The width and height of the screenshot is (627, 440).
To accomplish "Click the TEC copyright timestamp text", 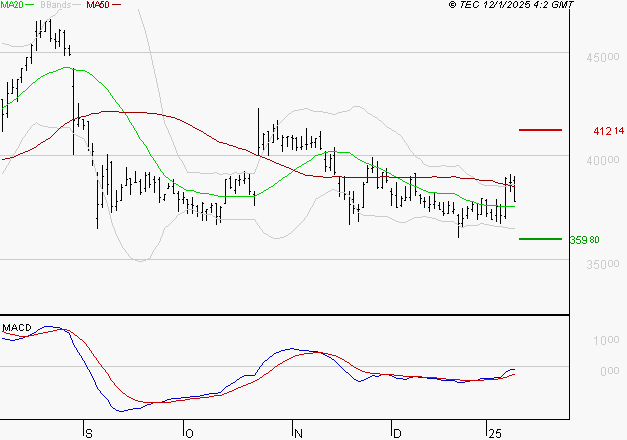I will pos(511,5).
